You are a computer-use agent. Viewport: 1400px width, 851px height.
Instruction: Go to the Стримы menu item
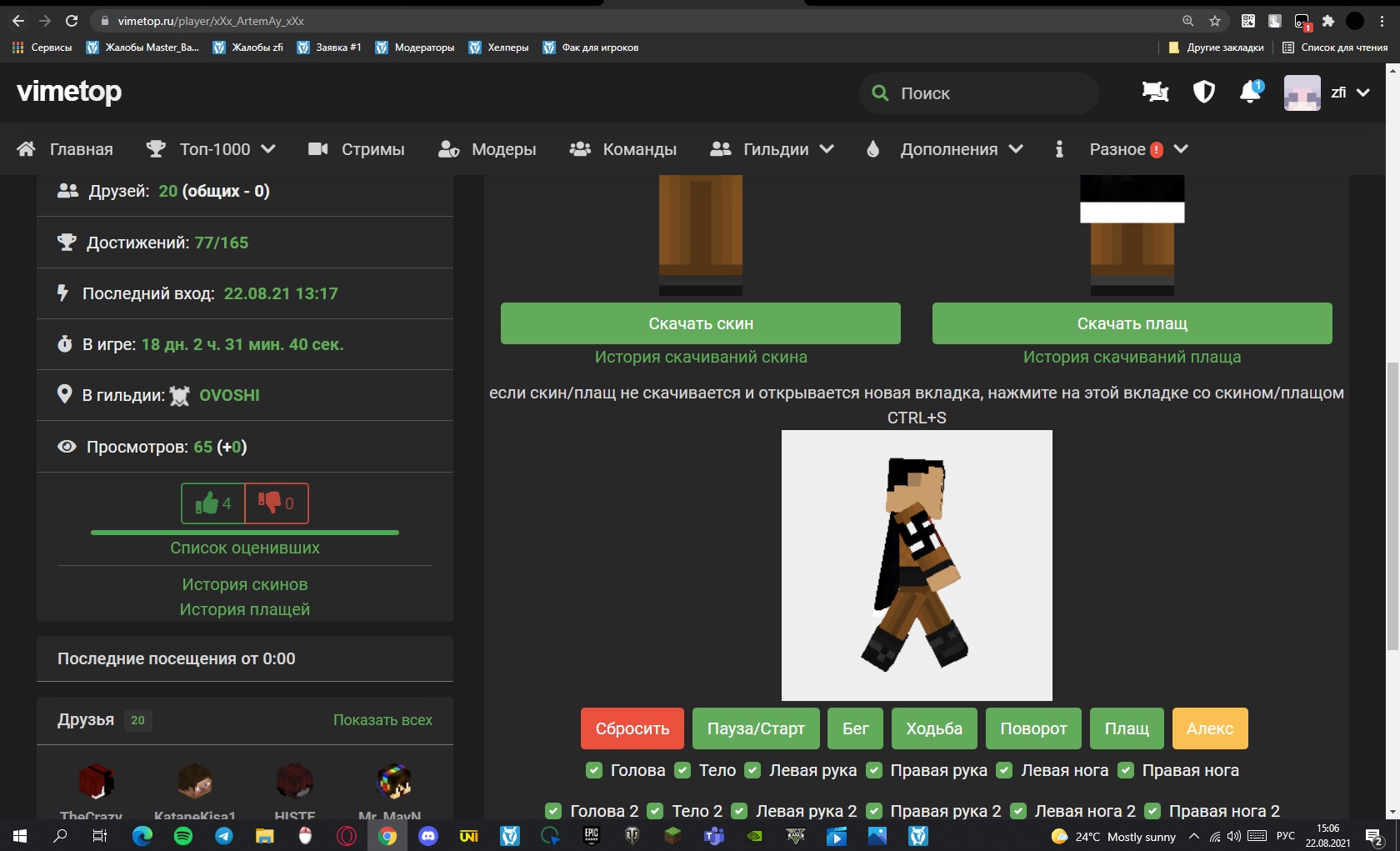[x=357, y=149]
